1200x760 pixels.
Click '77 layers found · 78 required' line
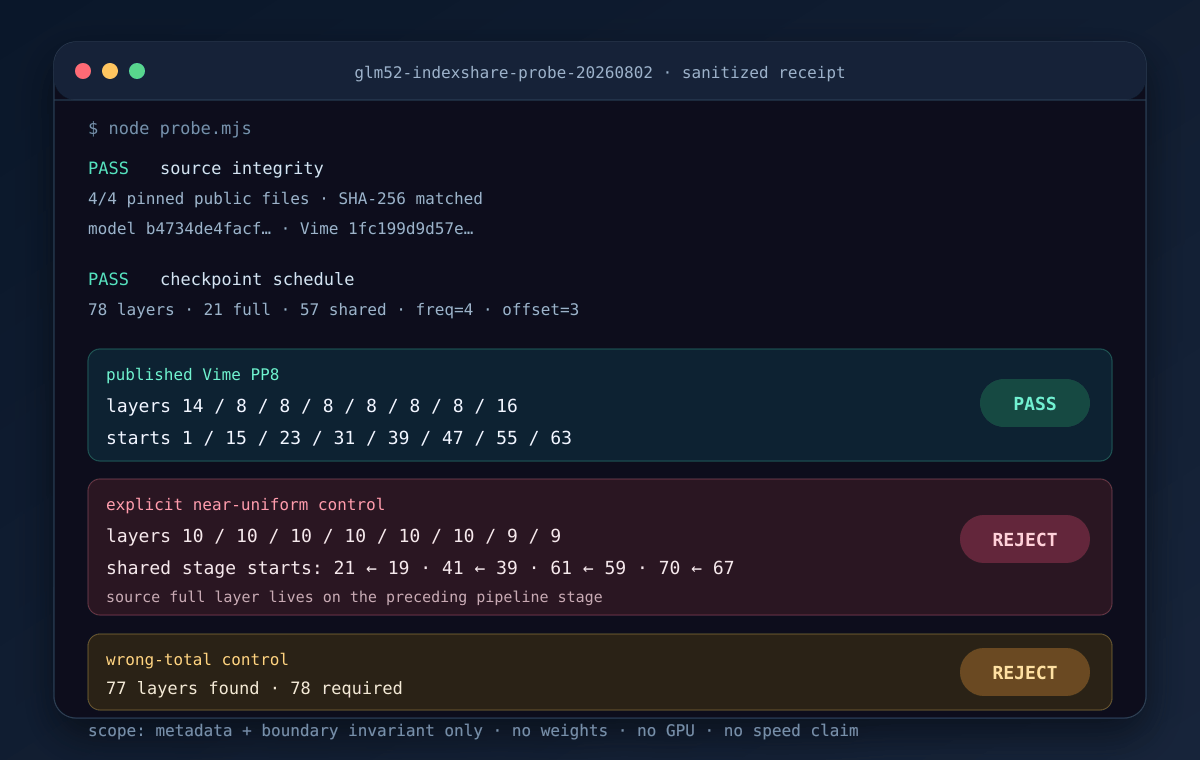pyautogui.click(x=254, y=688)
